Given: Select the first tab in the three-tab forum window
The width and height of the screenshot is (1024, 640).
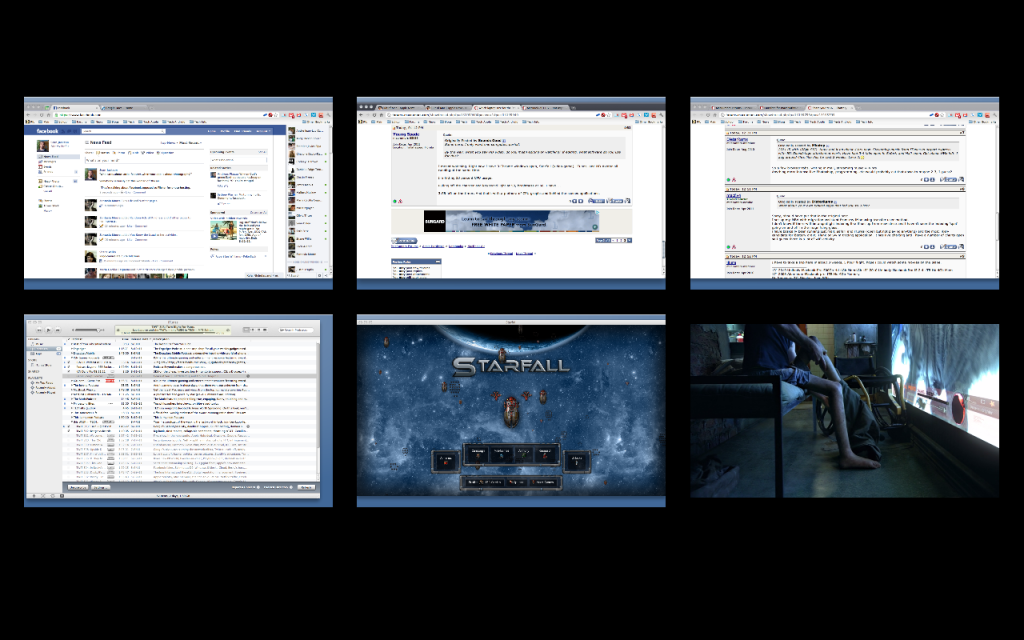Looking at the screenshot, I should point(734,108).
